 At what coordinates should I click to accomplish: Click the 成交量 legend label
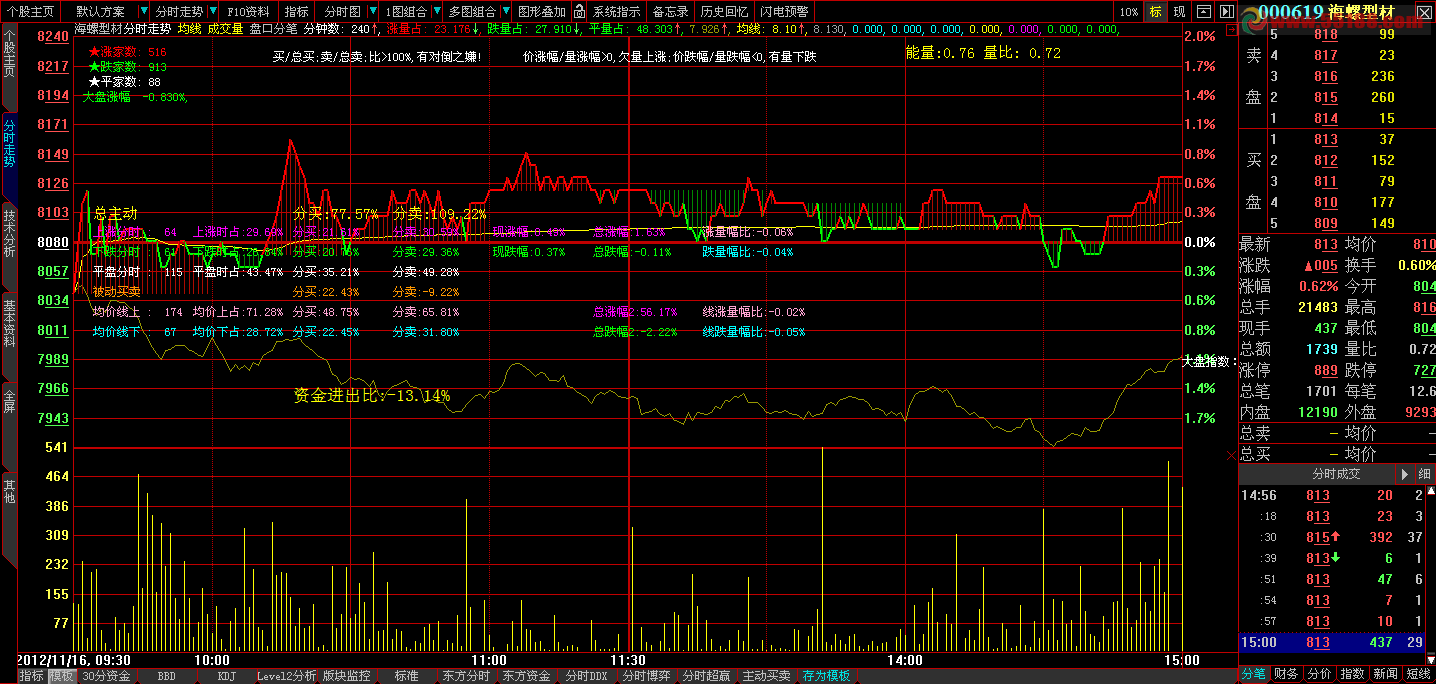pyautogui.click(x=226, y=29)
